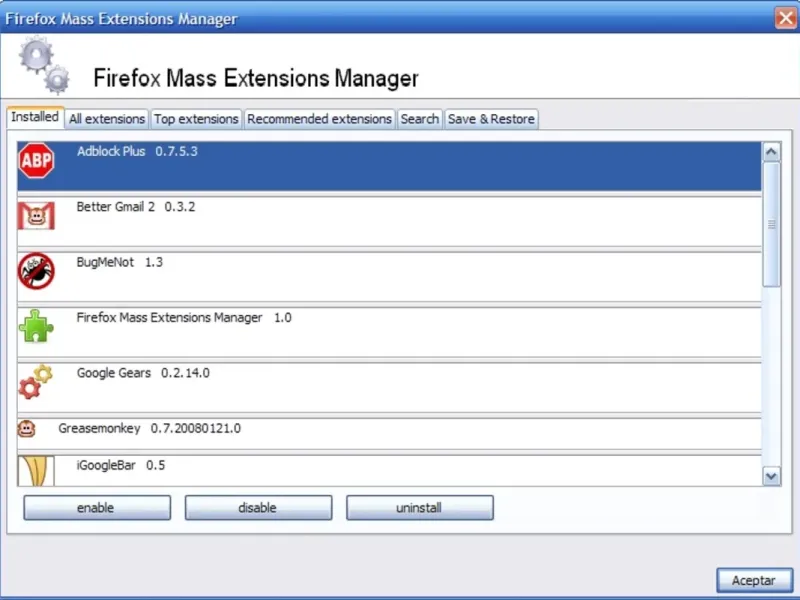Click the grey gears logo in header
800x600 pixels.
tap(44, 65)
